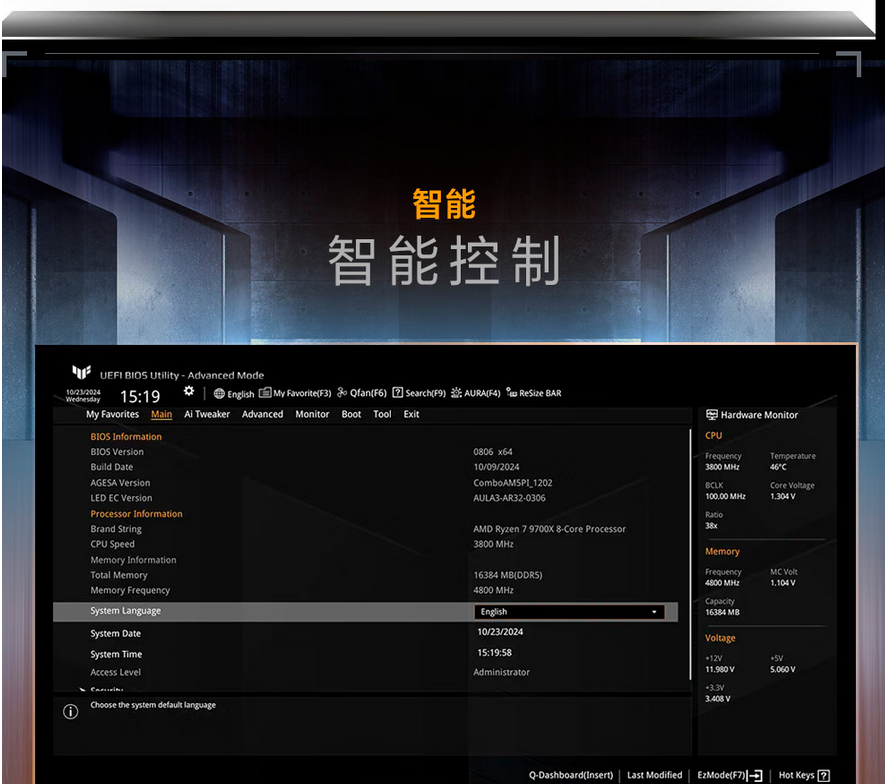Open the Tool tab
885x784 pixels.
point(382,414)
